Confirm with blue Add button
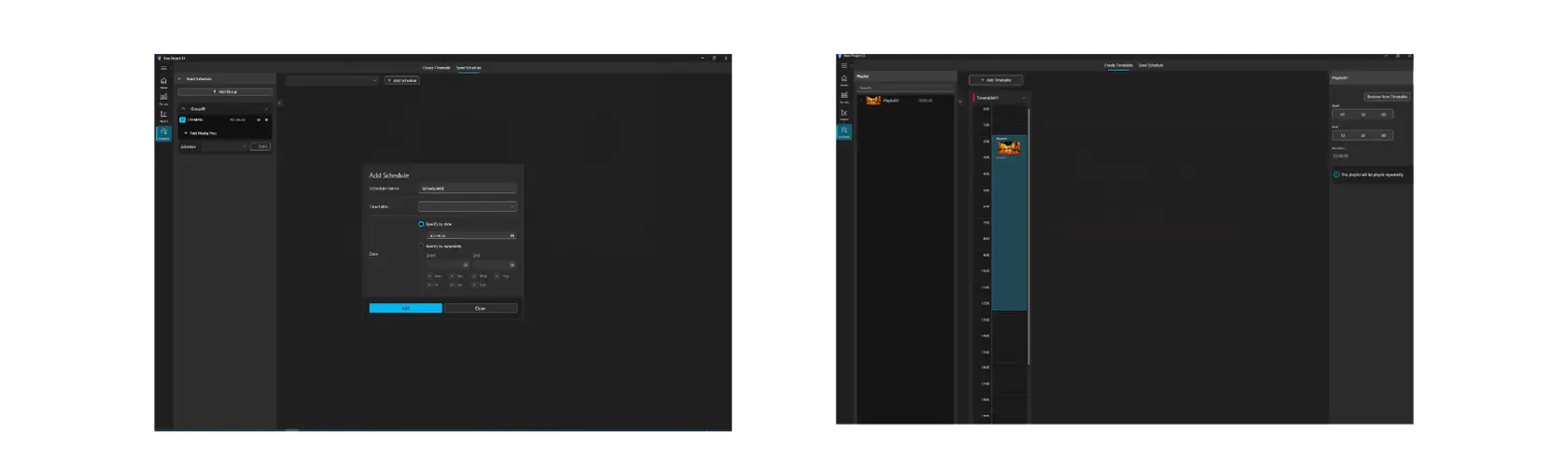This screenshot has width=1568, height=475. (x=406, y=308)
